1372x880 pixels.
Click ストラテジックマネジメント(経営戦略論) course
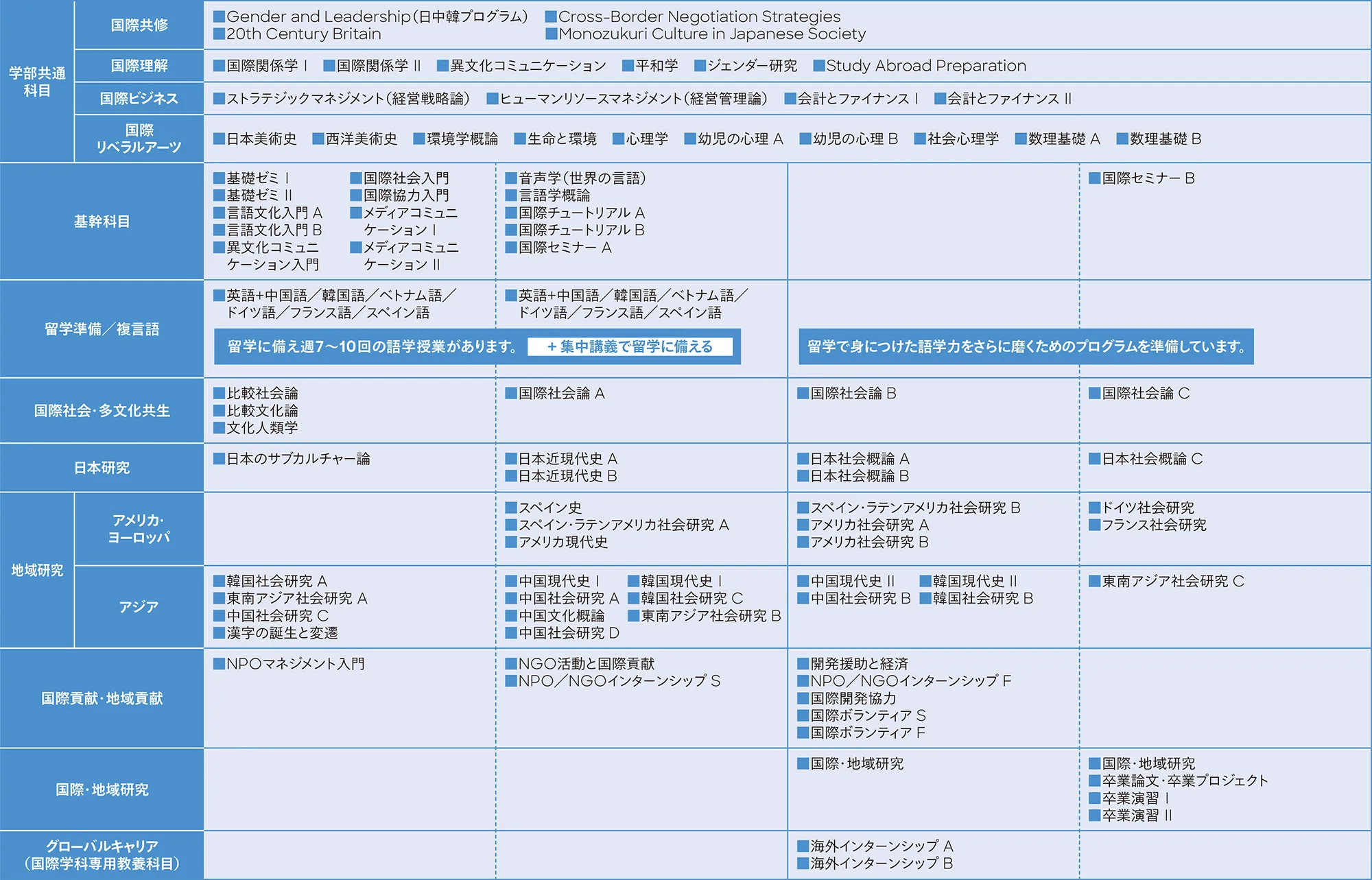tap(342, 99)
